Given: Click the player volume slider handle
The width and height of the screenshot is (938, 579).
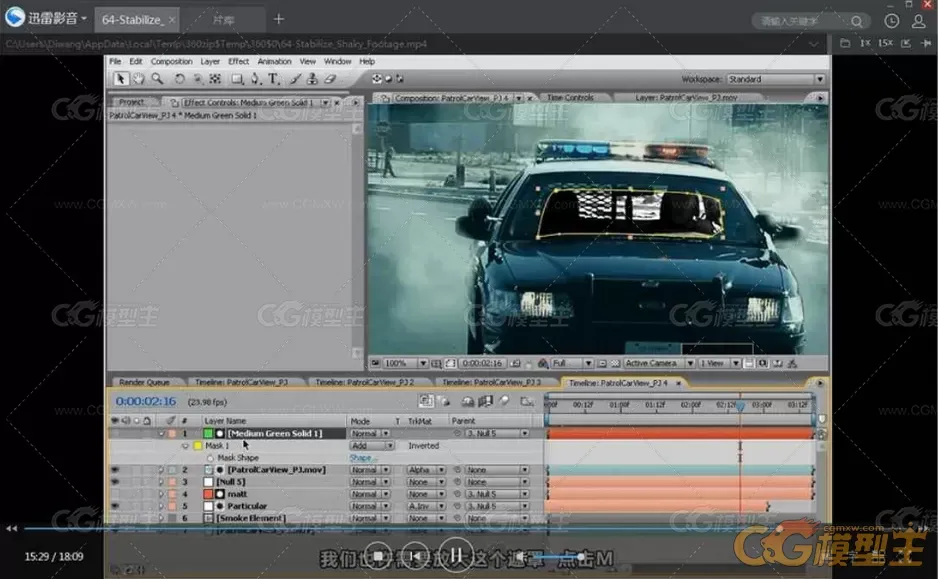Looking at the screenshot, I should [581, 557].
